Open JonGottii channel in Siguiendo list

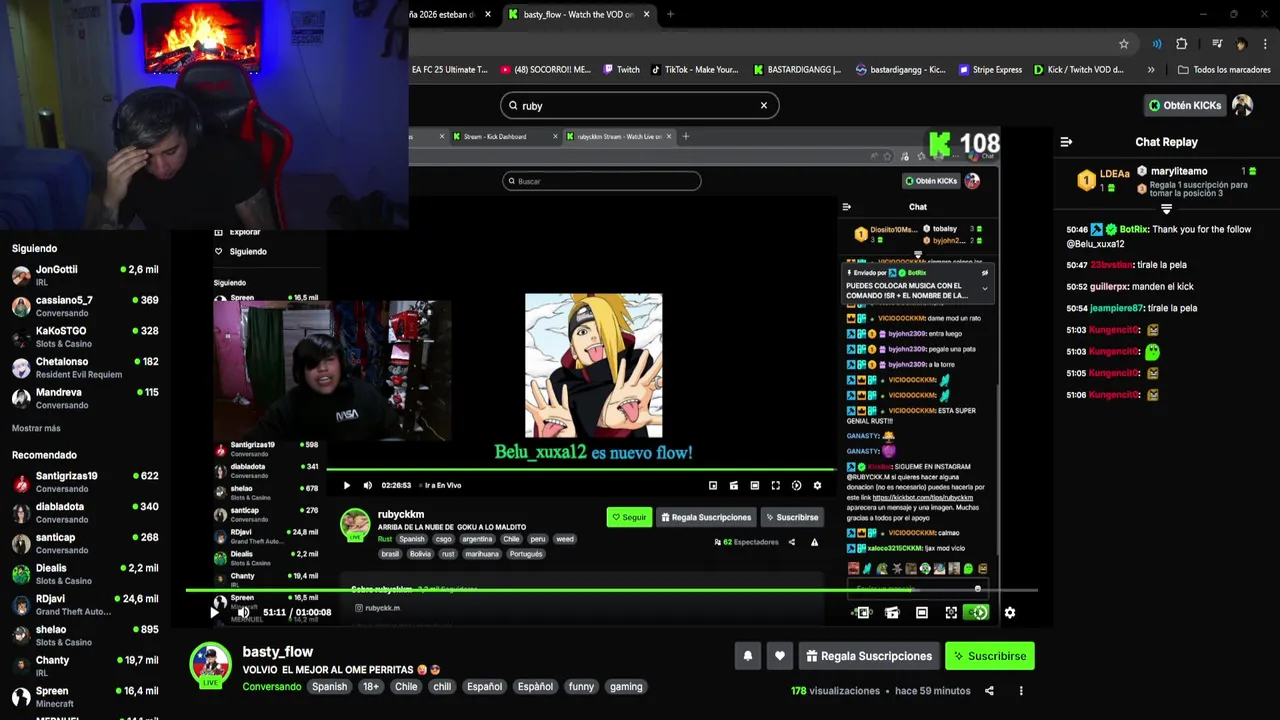85,275
